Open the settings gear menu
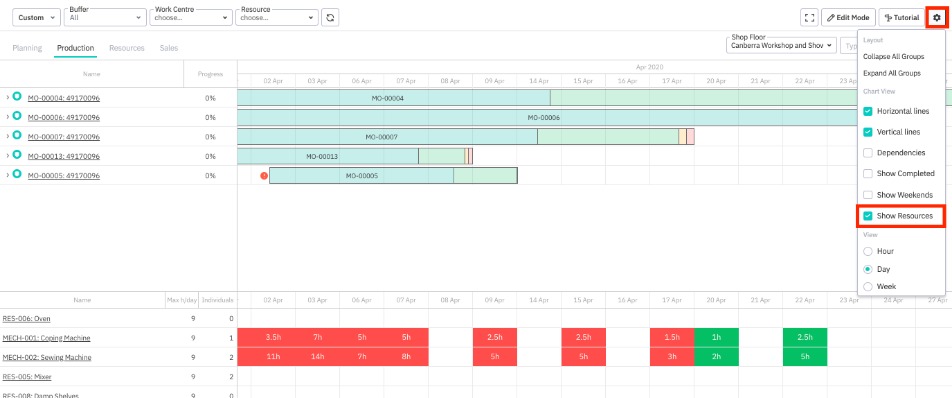Image resolution: width=952 pixels, height=398 pixels. [x=936, y=18]
